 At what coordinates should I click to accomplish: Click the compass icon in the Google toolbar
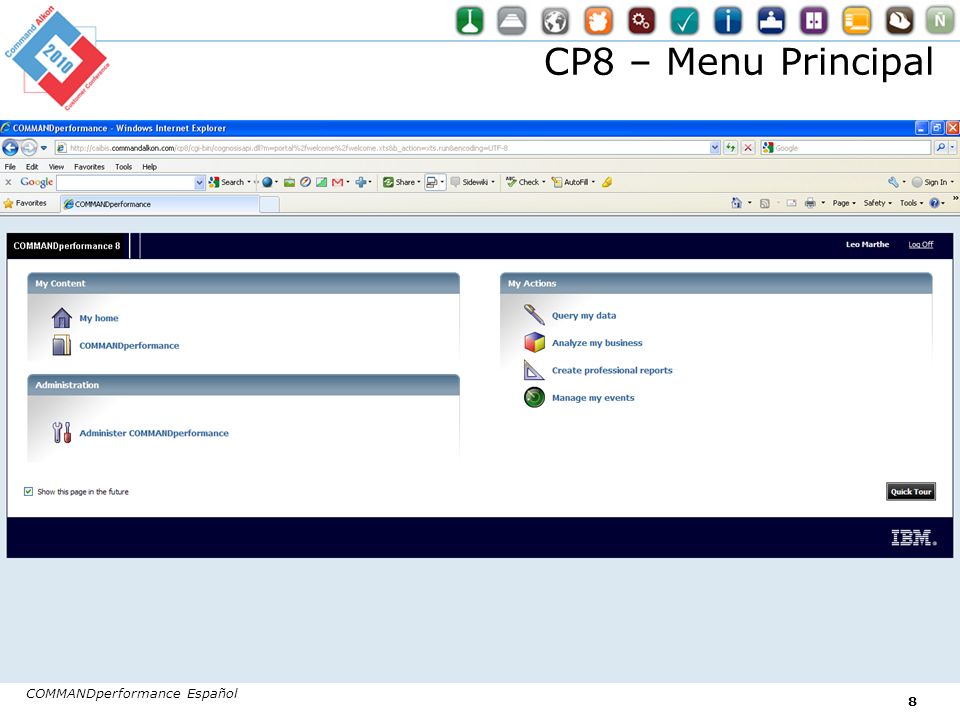coord(305,182)
